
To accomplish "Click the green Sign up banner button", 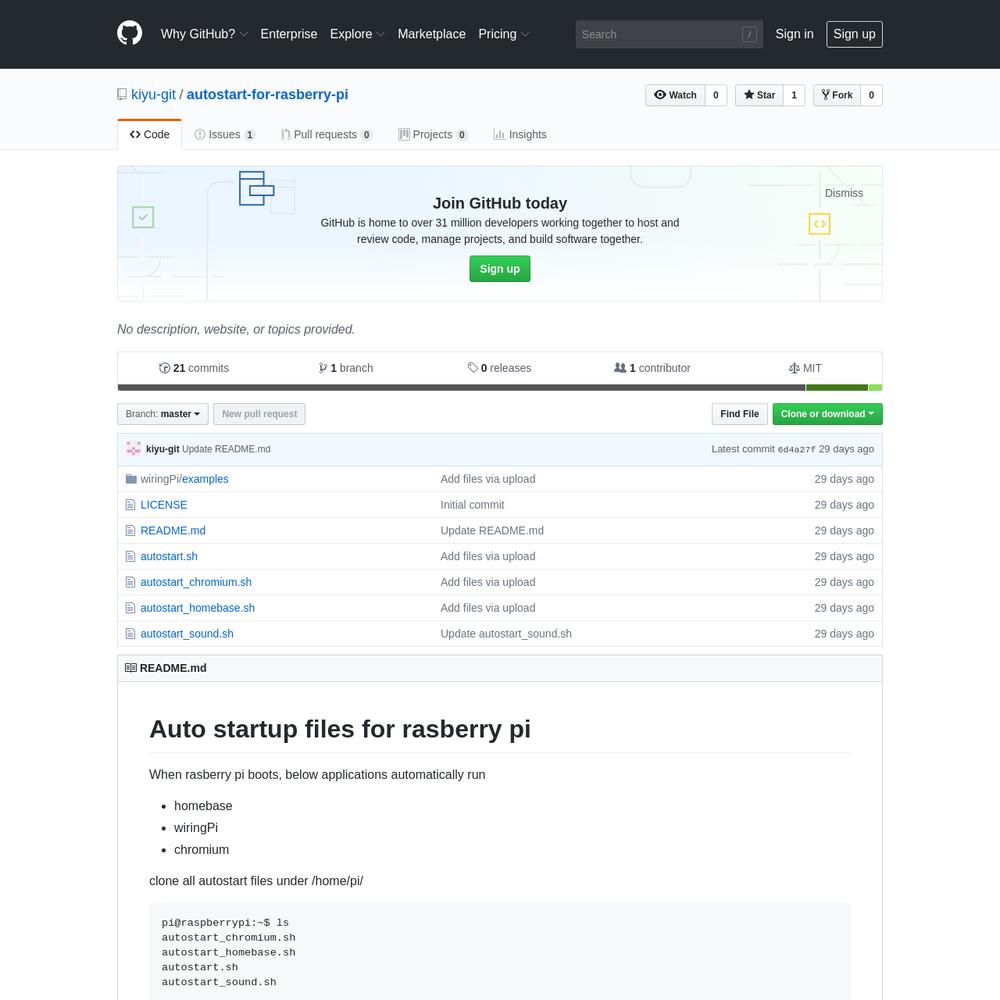I will click(499, 269).
